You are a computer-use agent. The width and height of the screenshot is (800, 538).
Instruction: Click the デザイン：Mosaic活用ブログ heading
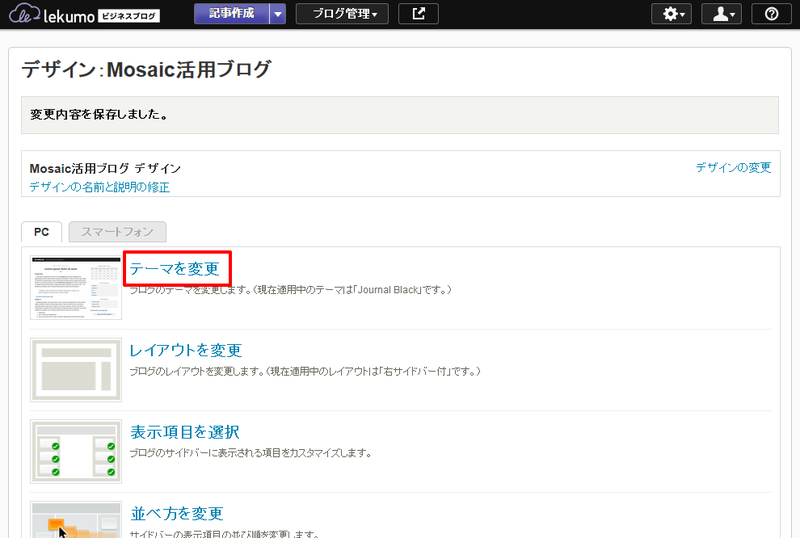[x=146, y=69]
